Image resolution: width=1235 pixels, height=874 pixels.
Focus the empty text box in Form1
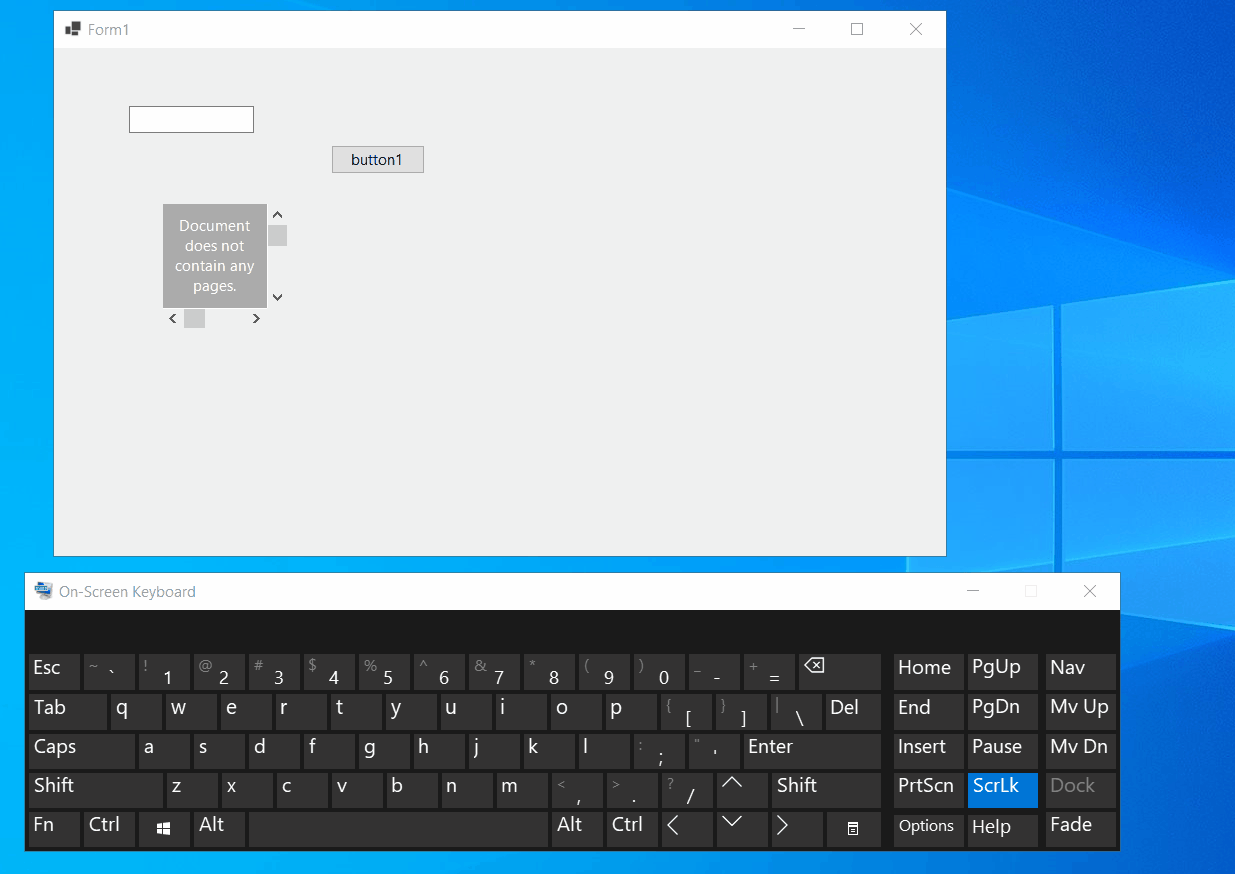(x=191, y=119)
